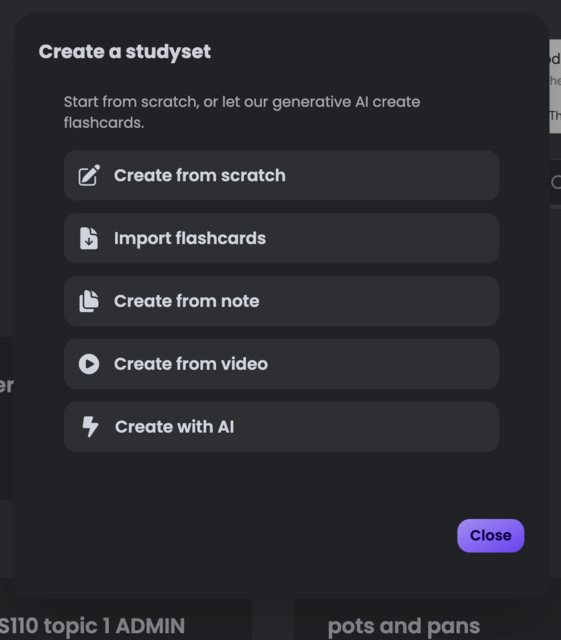Viewport: 561px width, 640px height.
Task: Click the pencil-and-paper icon for Create from scratch
Action: [x=89, y=175]
